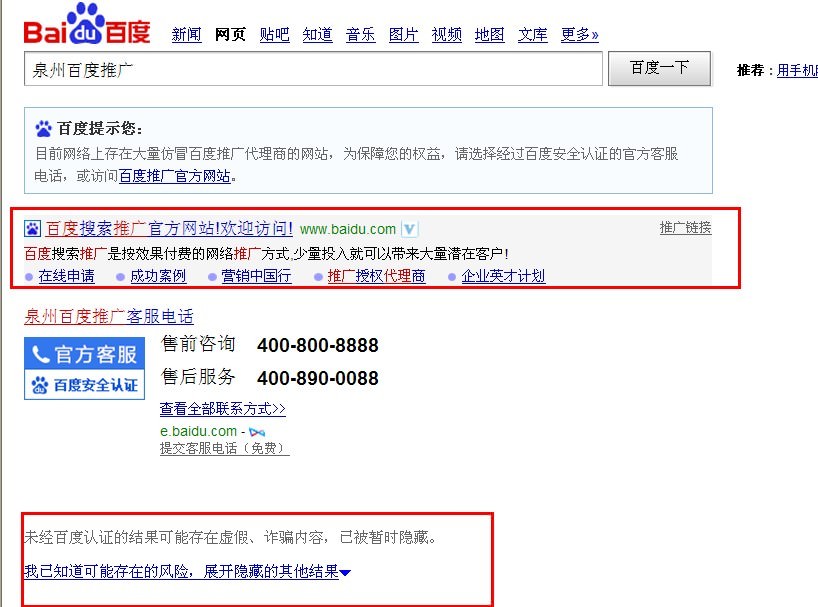Open the 泉州百度推广客服电话 result title

(x=109, y=317)
